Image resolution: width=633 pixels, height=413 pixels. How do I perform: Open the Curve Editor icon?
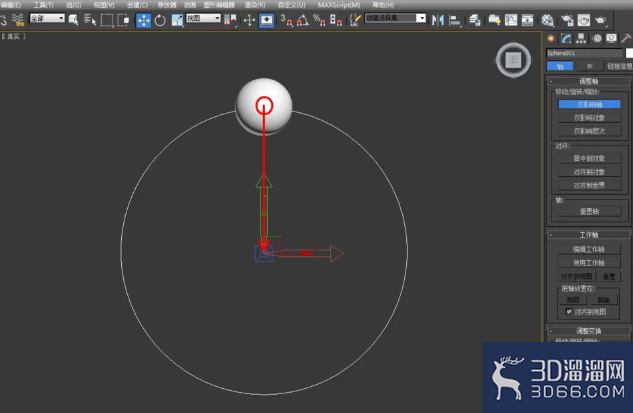(511, 20)
